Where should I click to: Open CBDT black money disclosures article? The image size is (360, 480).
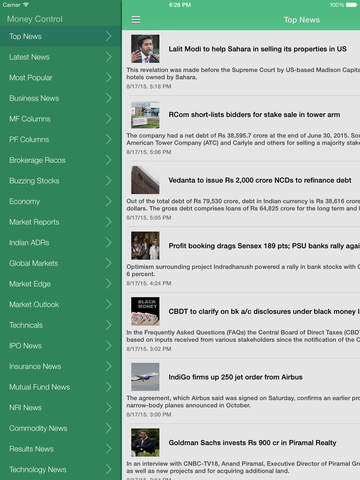[264, 312]
